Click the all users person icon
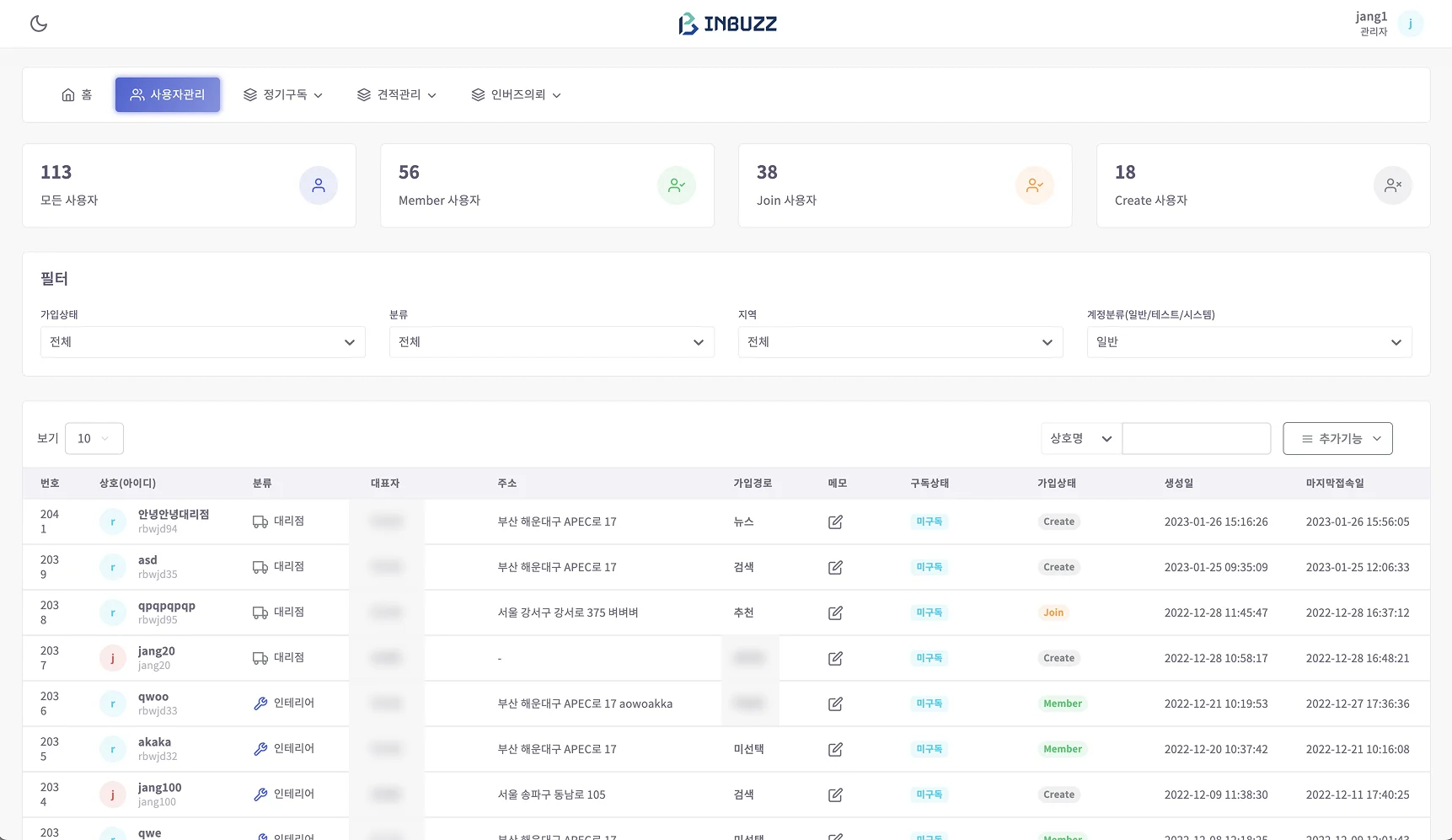The height and width of the screenshot is (840, 1452). point(319,185)
